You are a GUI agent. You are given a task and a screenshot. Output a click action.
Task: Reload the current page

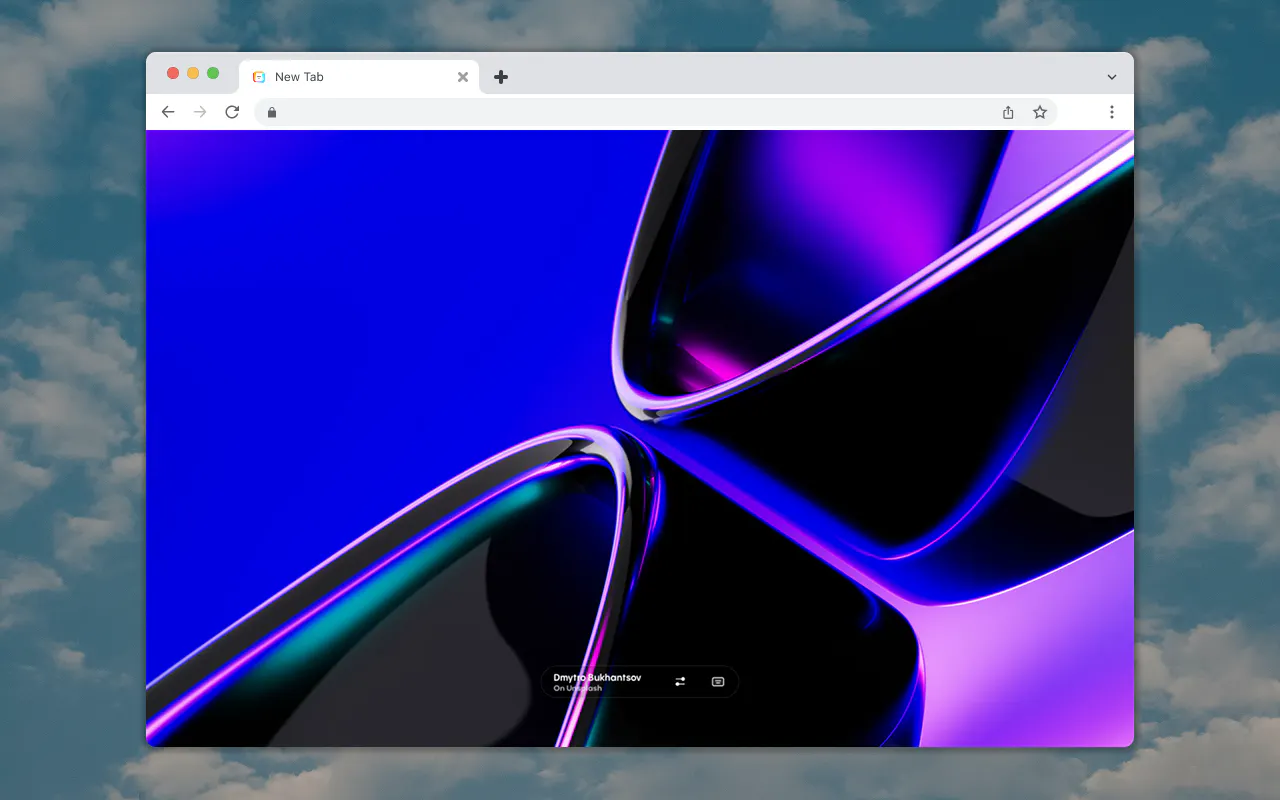tap(232, 112)
